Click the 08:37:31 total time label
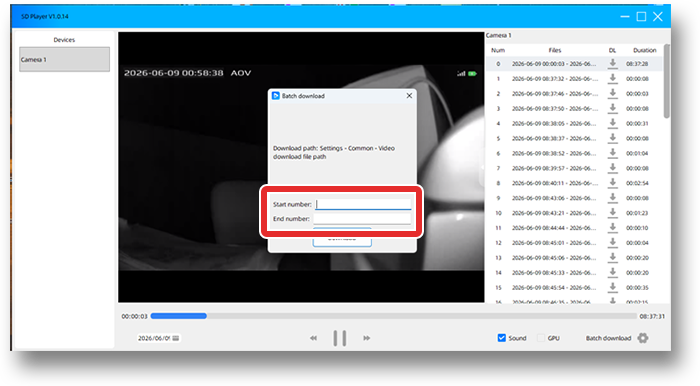Image resolution: width=700 pixels, height=386 pixels. coord(652,316)
